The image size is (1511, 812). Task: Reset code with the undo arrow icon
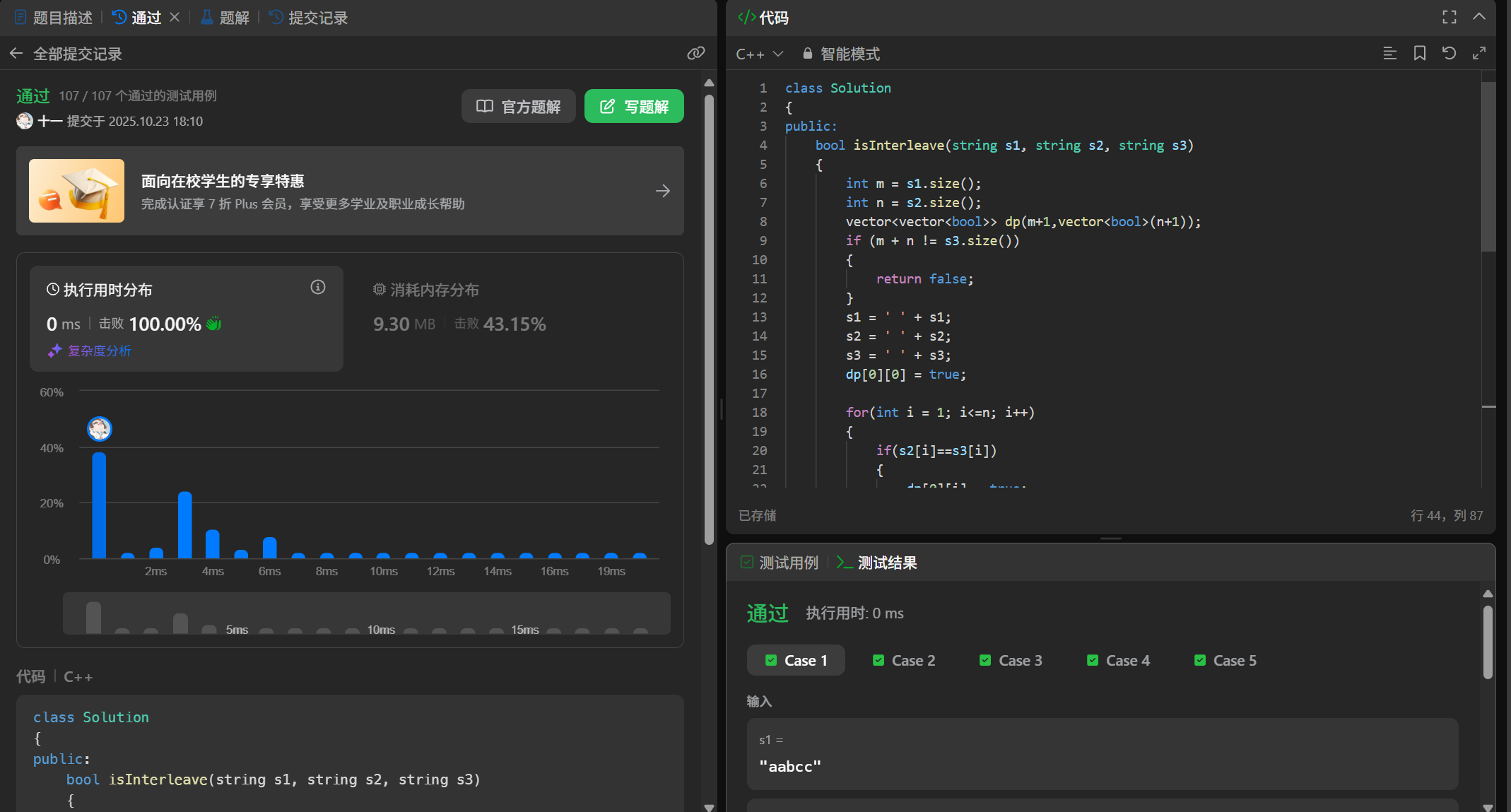click(x=1449, y=53)
